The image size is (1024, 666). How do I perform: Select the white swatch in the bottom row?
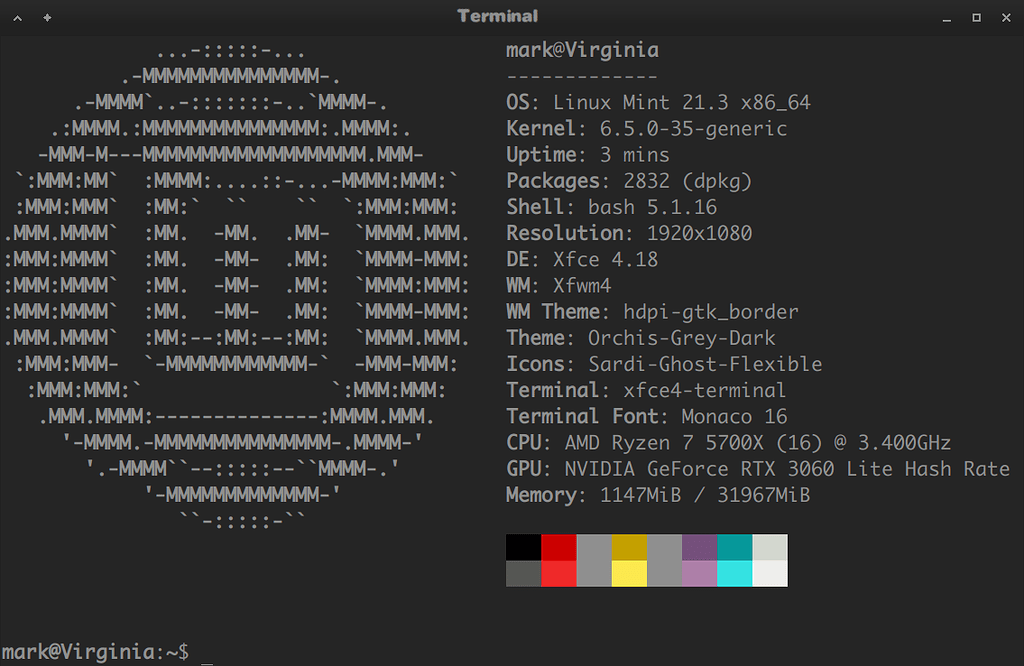[x=769, y=573]
